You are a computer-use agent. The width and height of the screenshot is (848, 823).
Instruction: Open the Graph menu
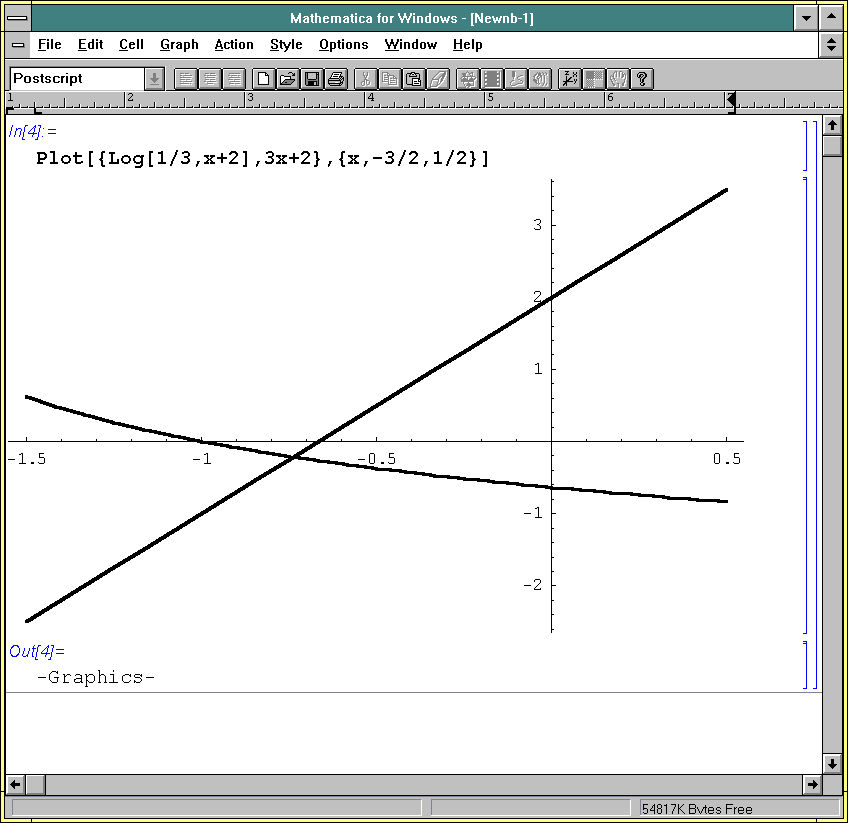[x=179, y=45]
